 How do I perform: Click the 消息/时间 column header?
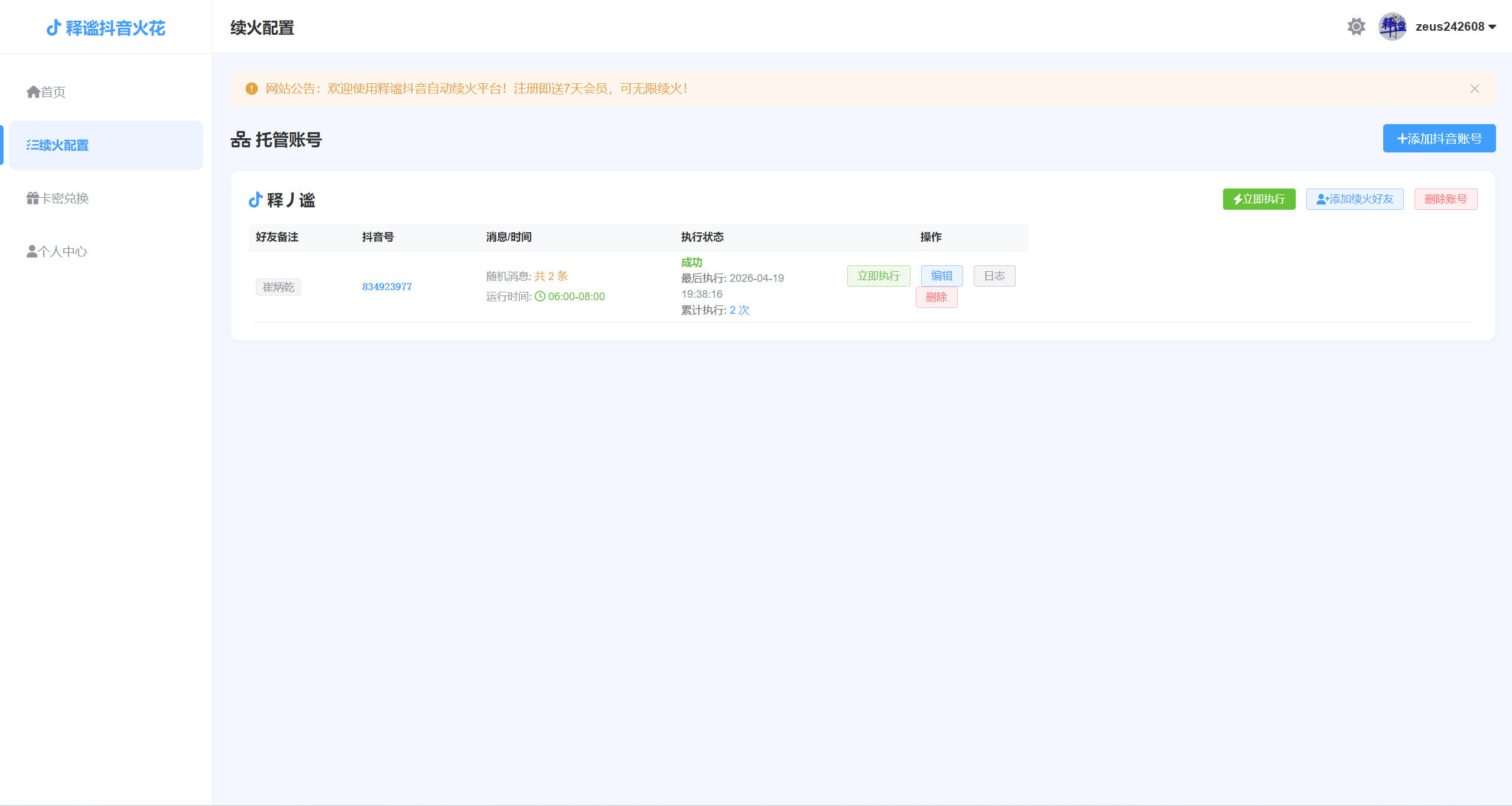click(x=508, y=237)
